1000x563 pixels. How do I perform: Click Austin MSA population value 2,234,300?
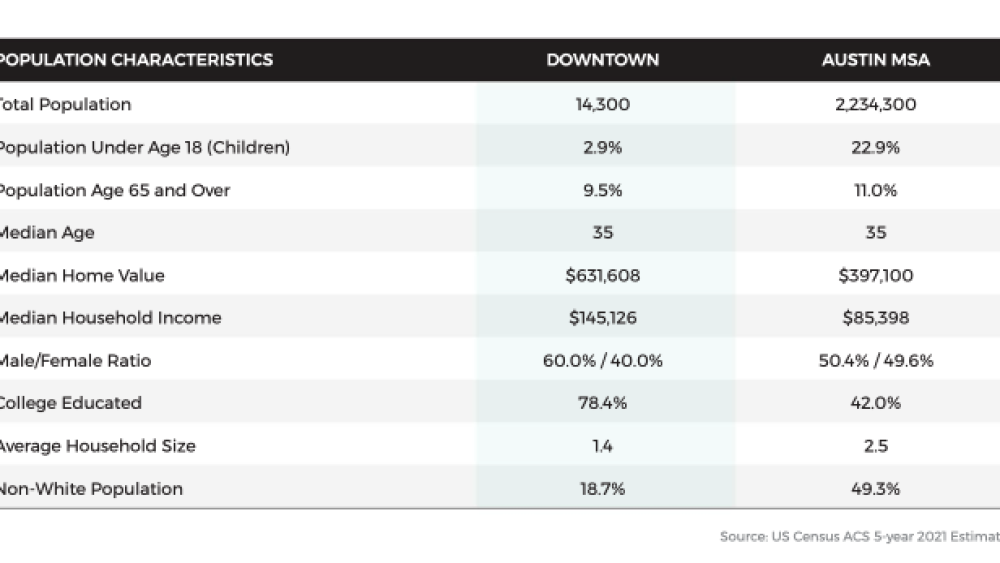pos(875,104)
